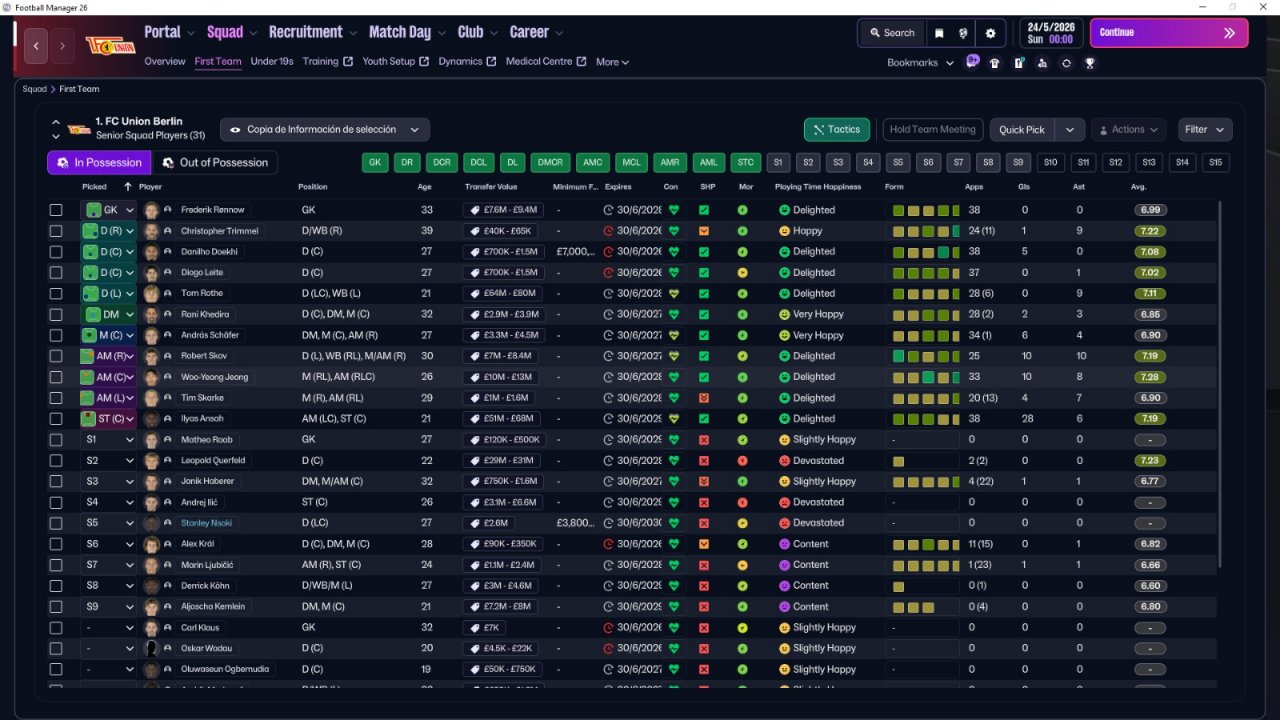Open the trophy icon shortcut
1280x720 pixels.
click(1090, 63)
